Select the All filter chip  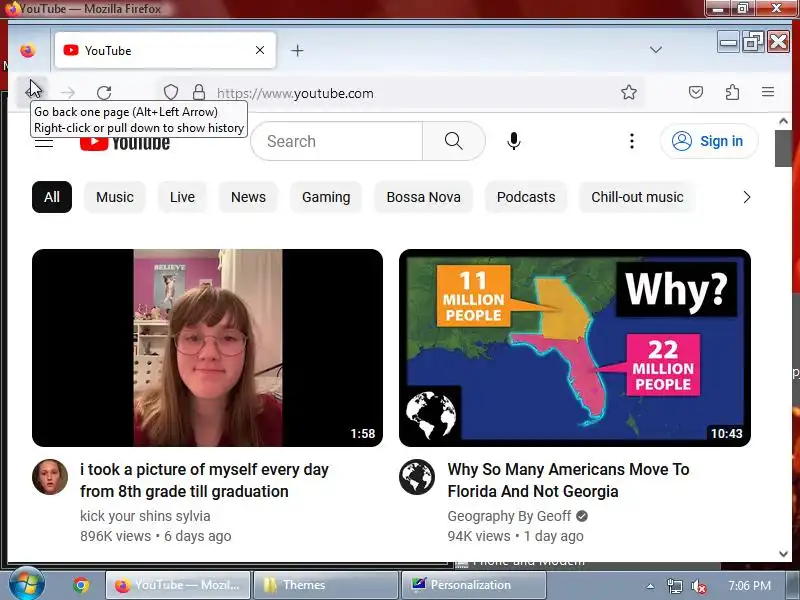(x=52, y=197)
